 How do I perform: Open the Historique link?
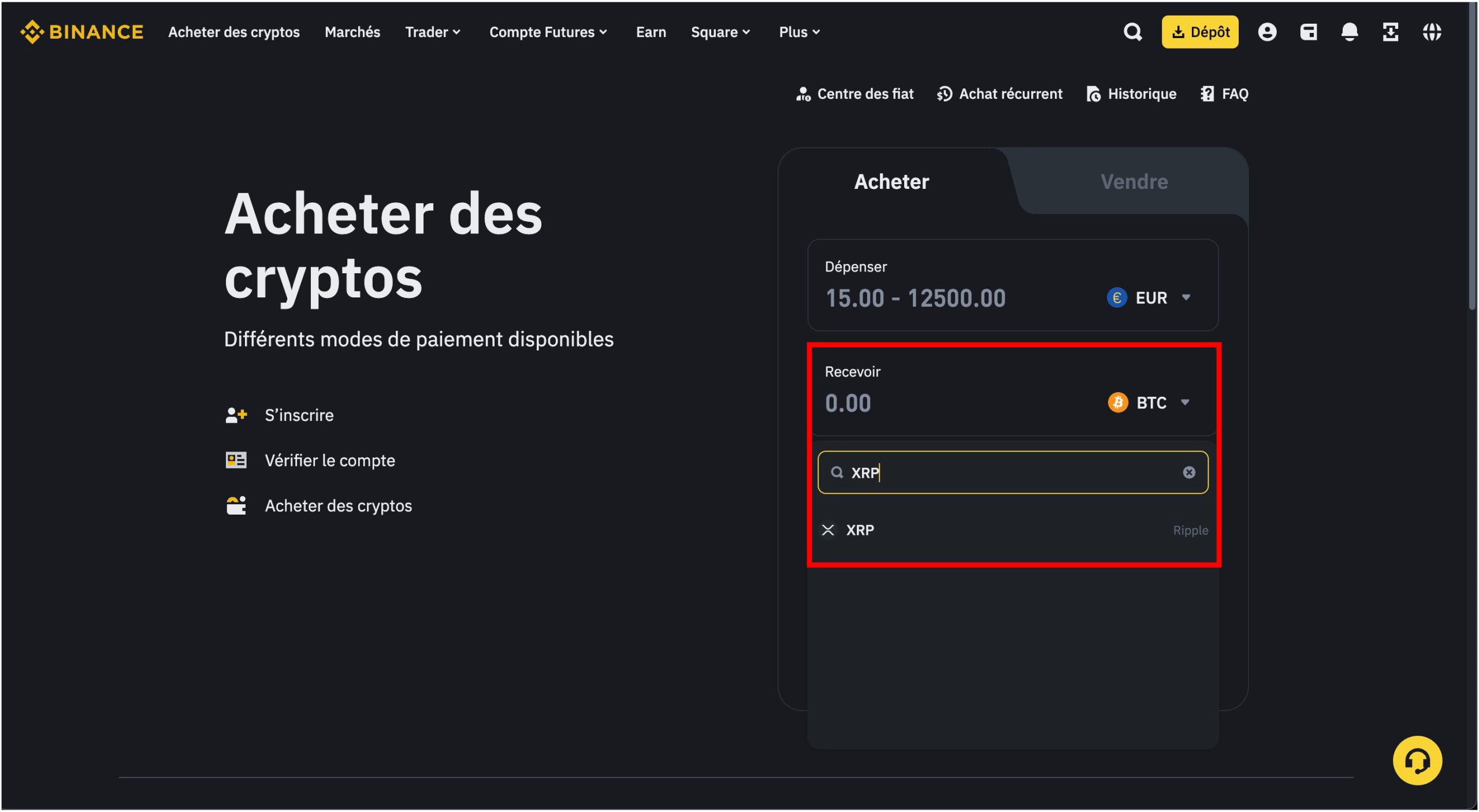click(x=1131, y=94)
